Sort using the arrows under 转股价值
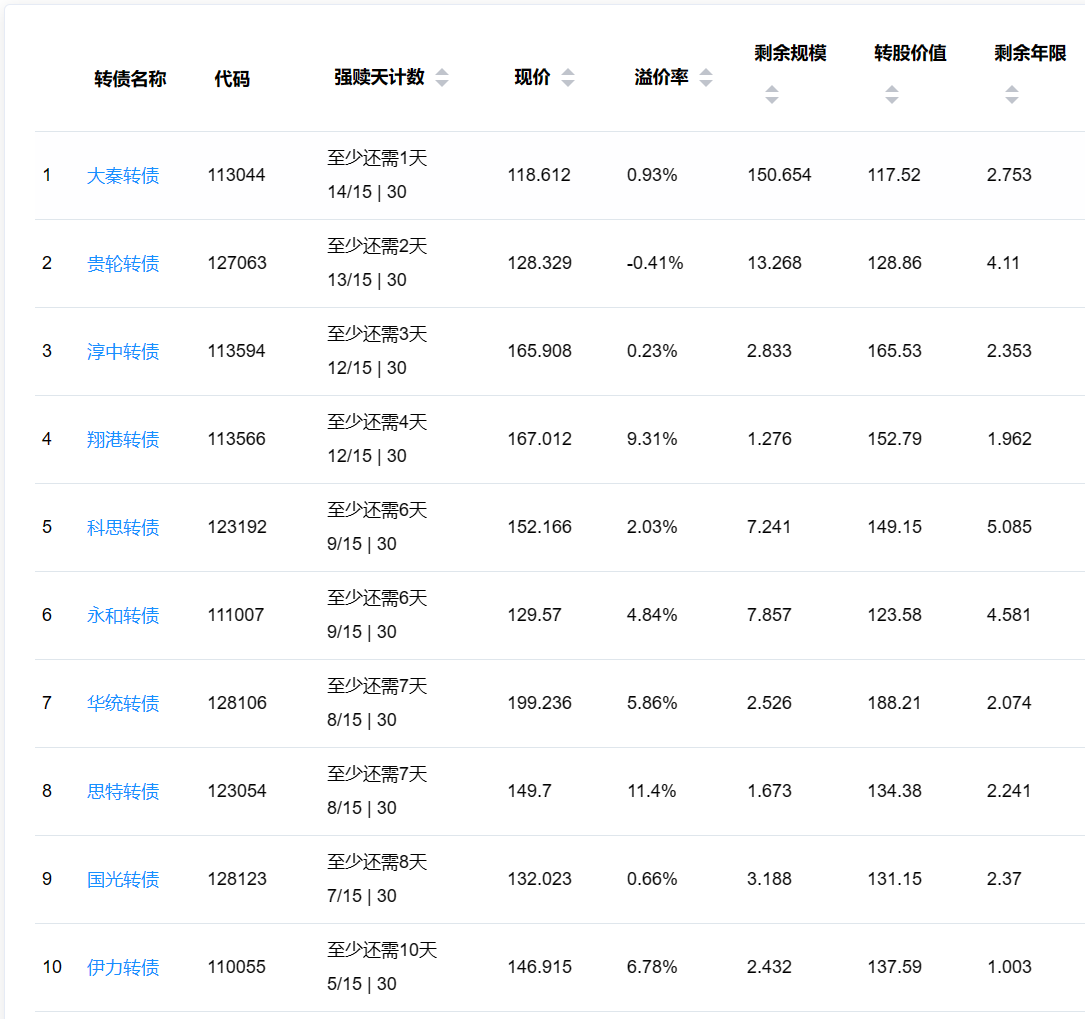The image size is (1085, 1019). pyautogui.click(x=891, y=95)
